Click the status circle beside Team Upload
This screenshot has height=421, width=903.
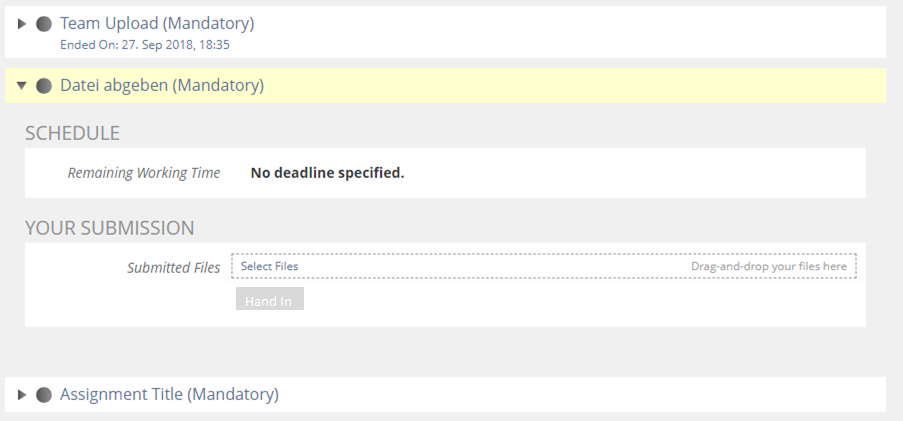pos(43,24)
